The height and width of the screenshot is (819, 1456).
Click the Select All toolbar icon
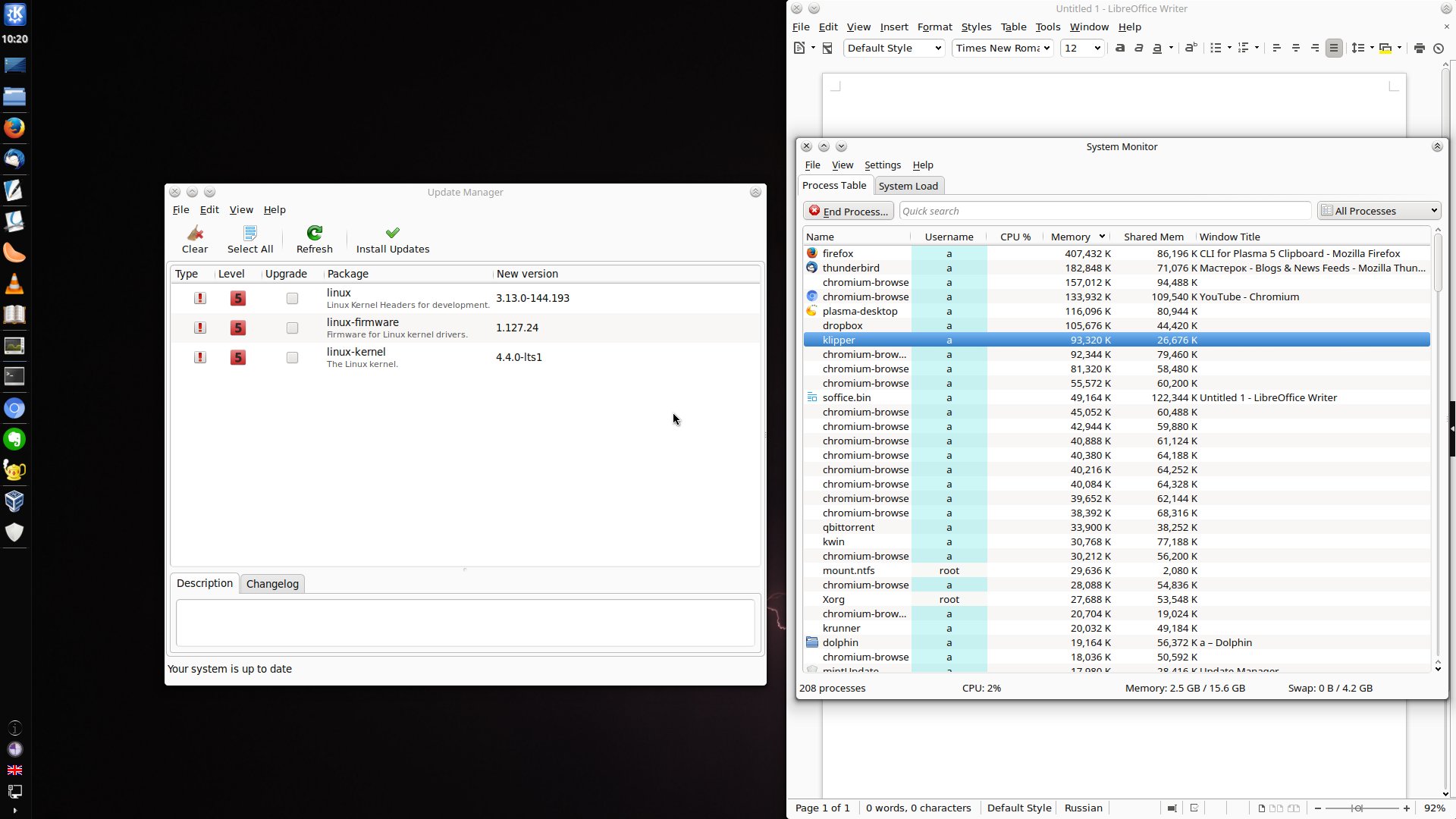pyautogui.click(x=250, y=233)
